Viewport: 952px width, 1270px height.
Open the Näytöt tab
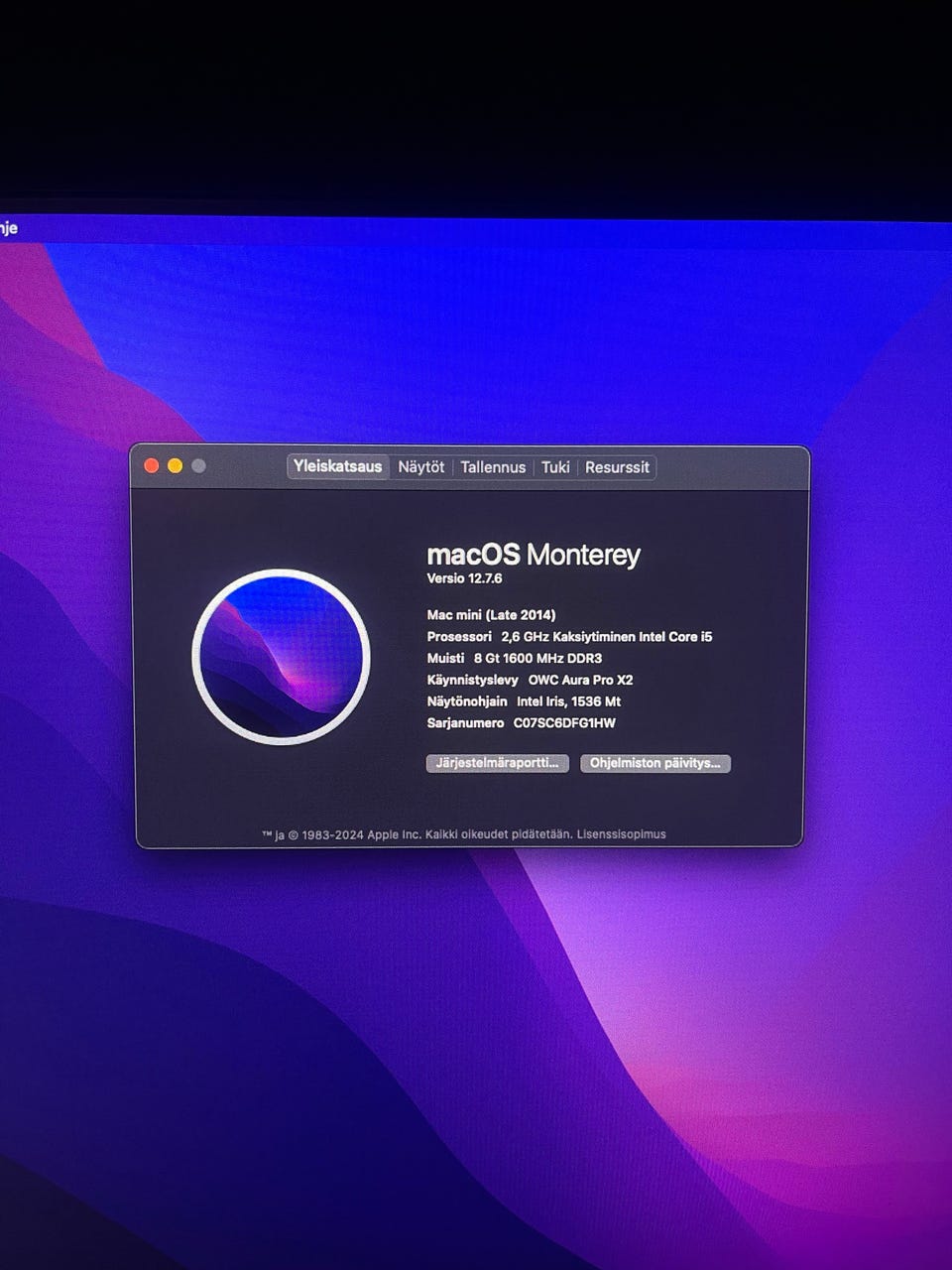[421, 467]
